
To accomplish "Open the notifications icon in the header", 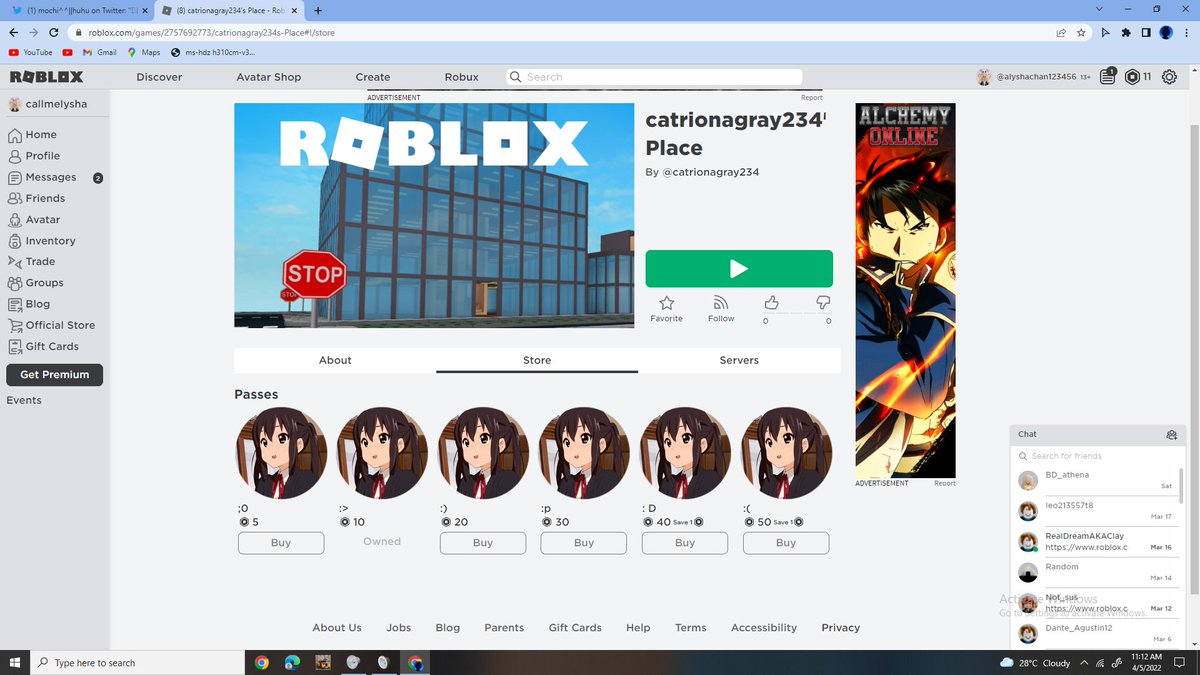I will point(1108,76).
